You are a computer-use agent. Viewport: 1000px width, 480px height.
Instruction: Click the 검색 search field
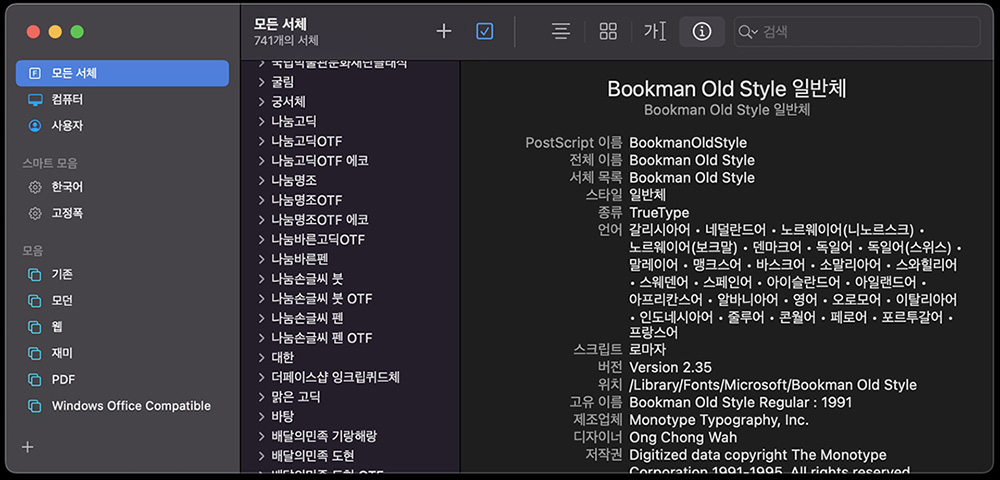click(x=857, y=31)
